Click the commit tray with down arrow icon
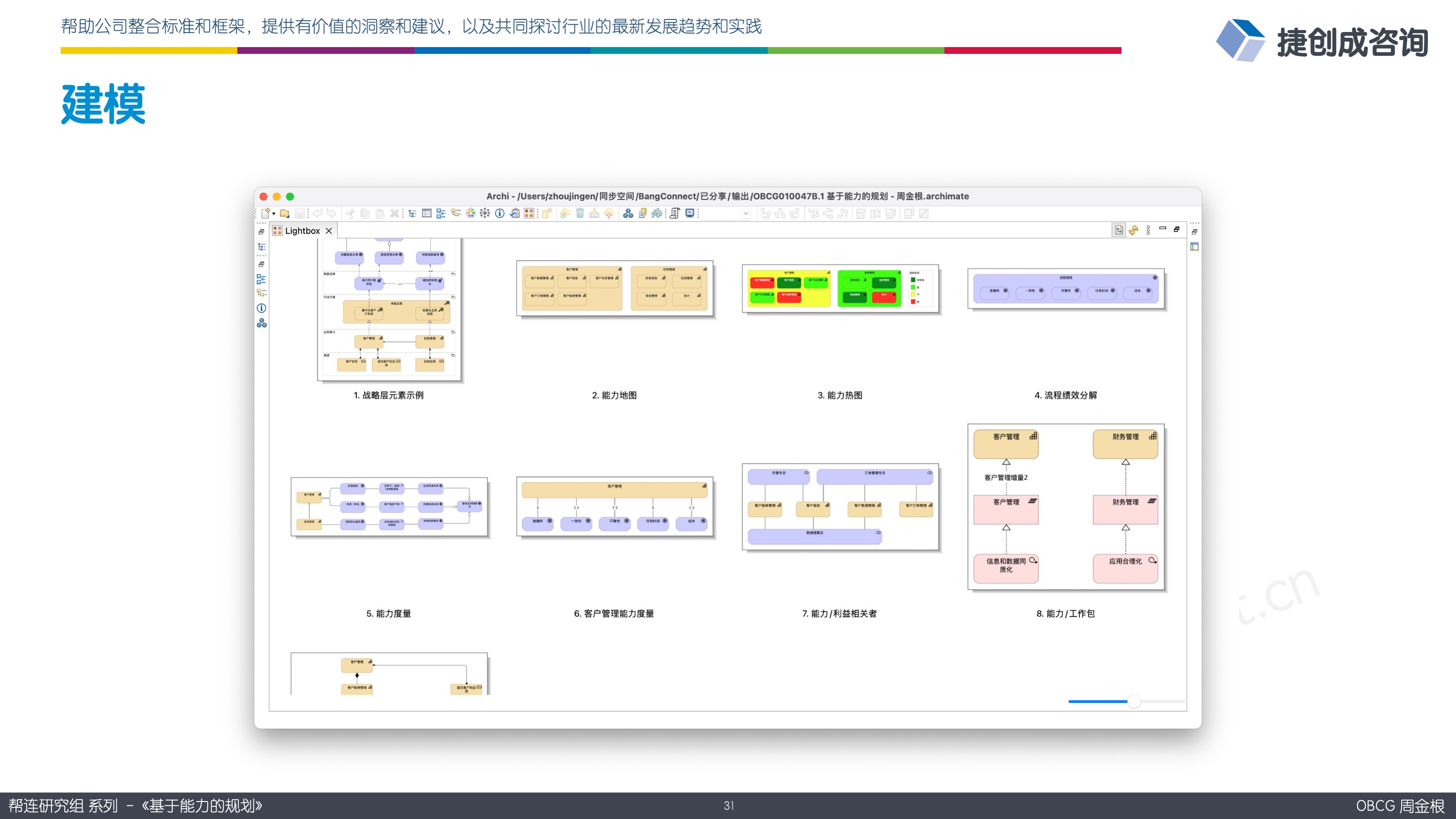 (x=594, y=213)
